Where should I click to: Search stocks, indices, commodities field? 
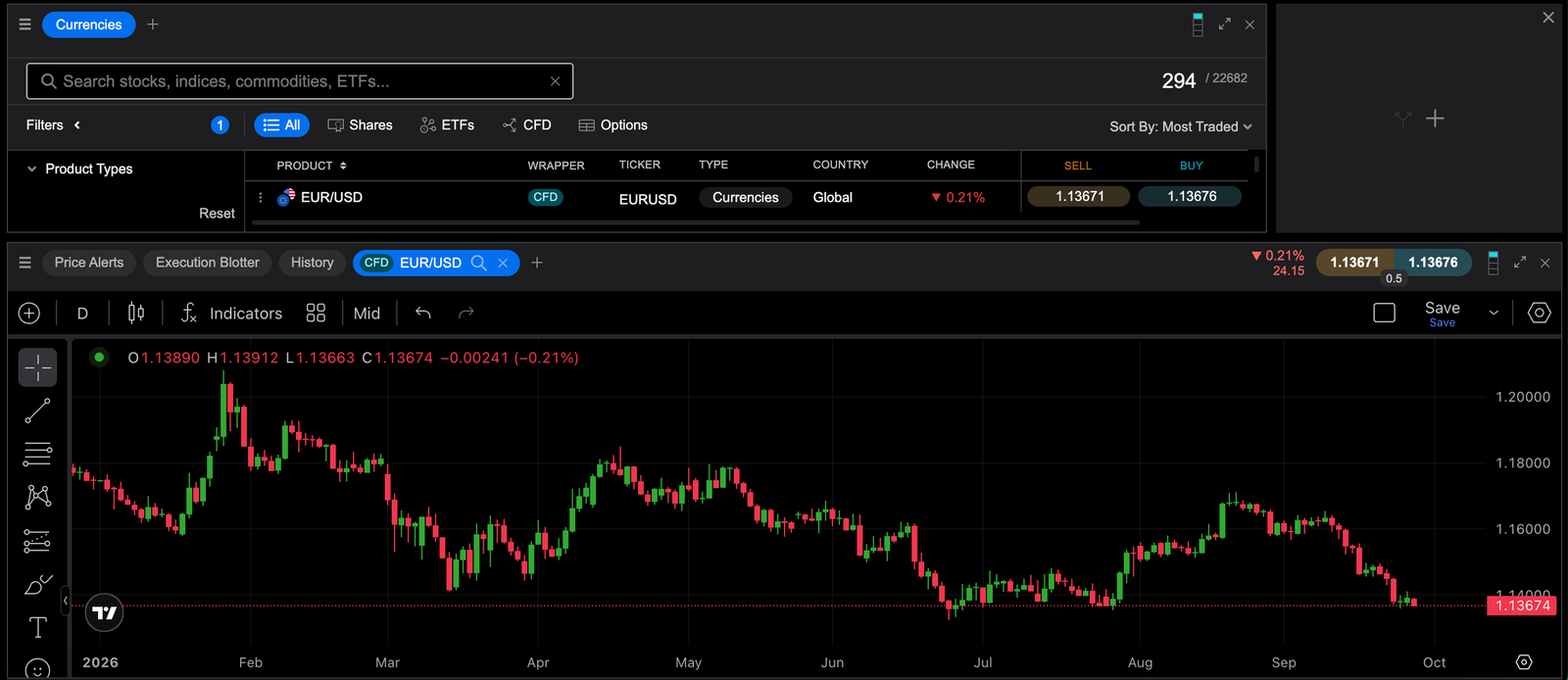(300, 81)
